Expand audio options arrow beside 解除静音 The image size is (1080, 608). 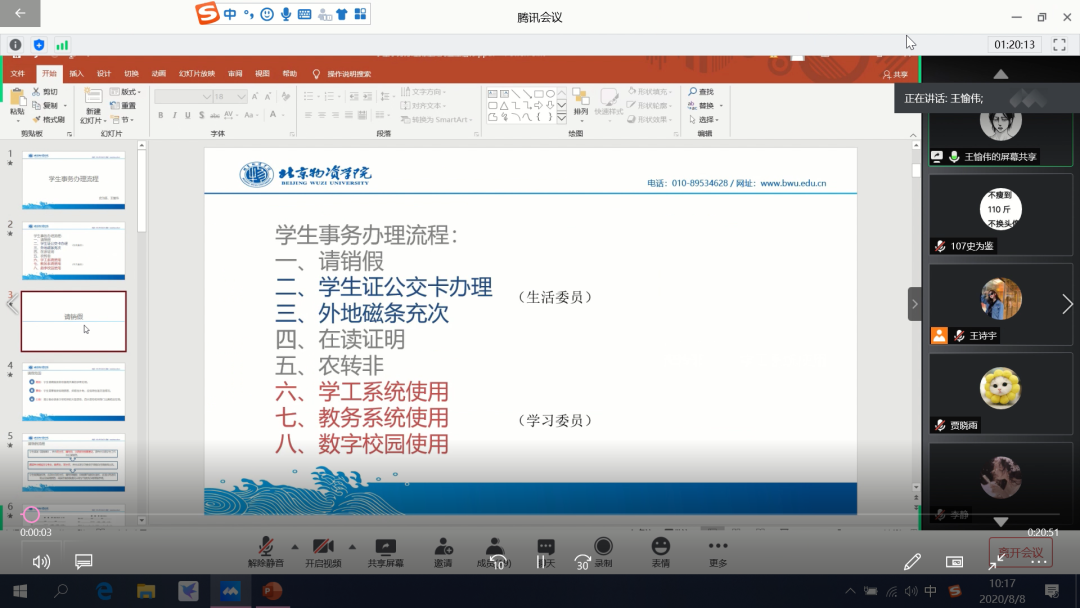click(294, 546)
